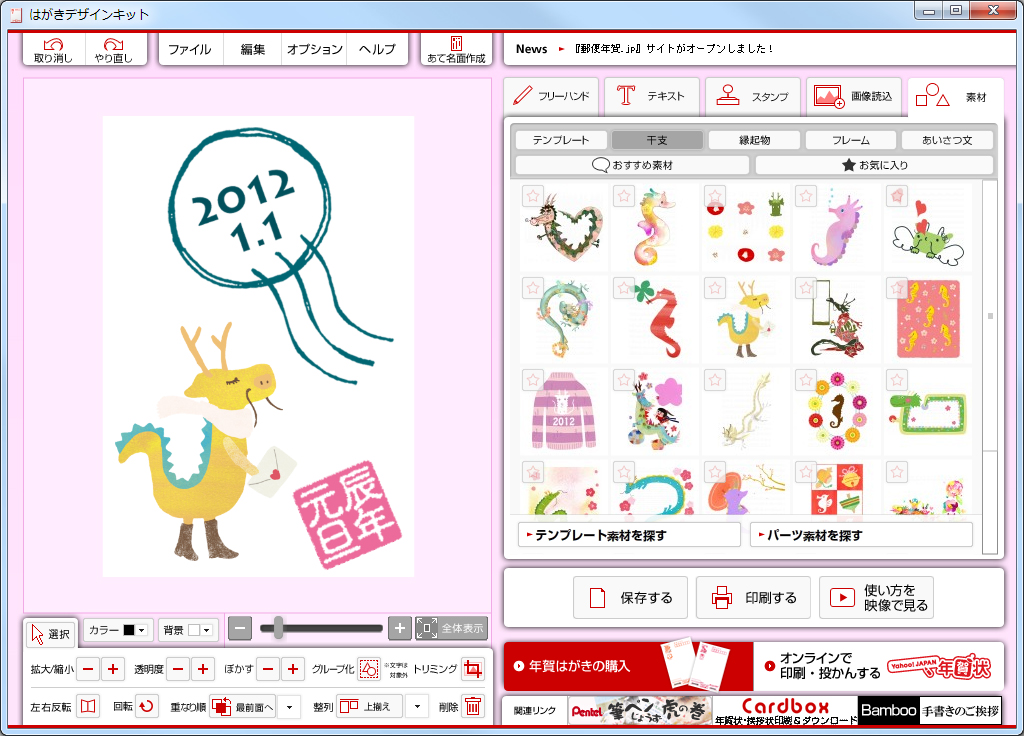The height and width of the screenshot is (736, 1024).
Task: Click the 保存する save button
Action: (x=630, y=597)
